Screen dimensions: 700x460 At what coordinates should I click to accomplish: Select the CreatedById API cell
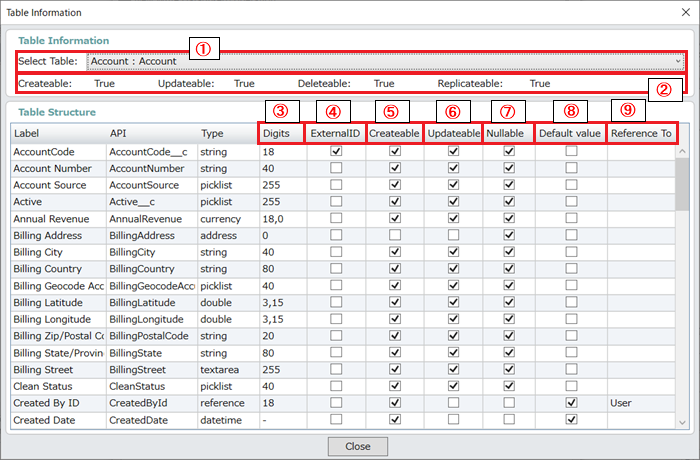tap(152, 403)
